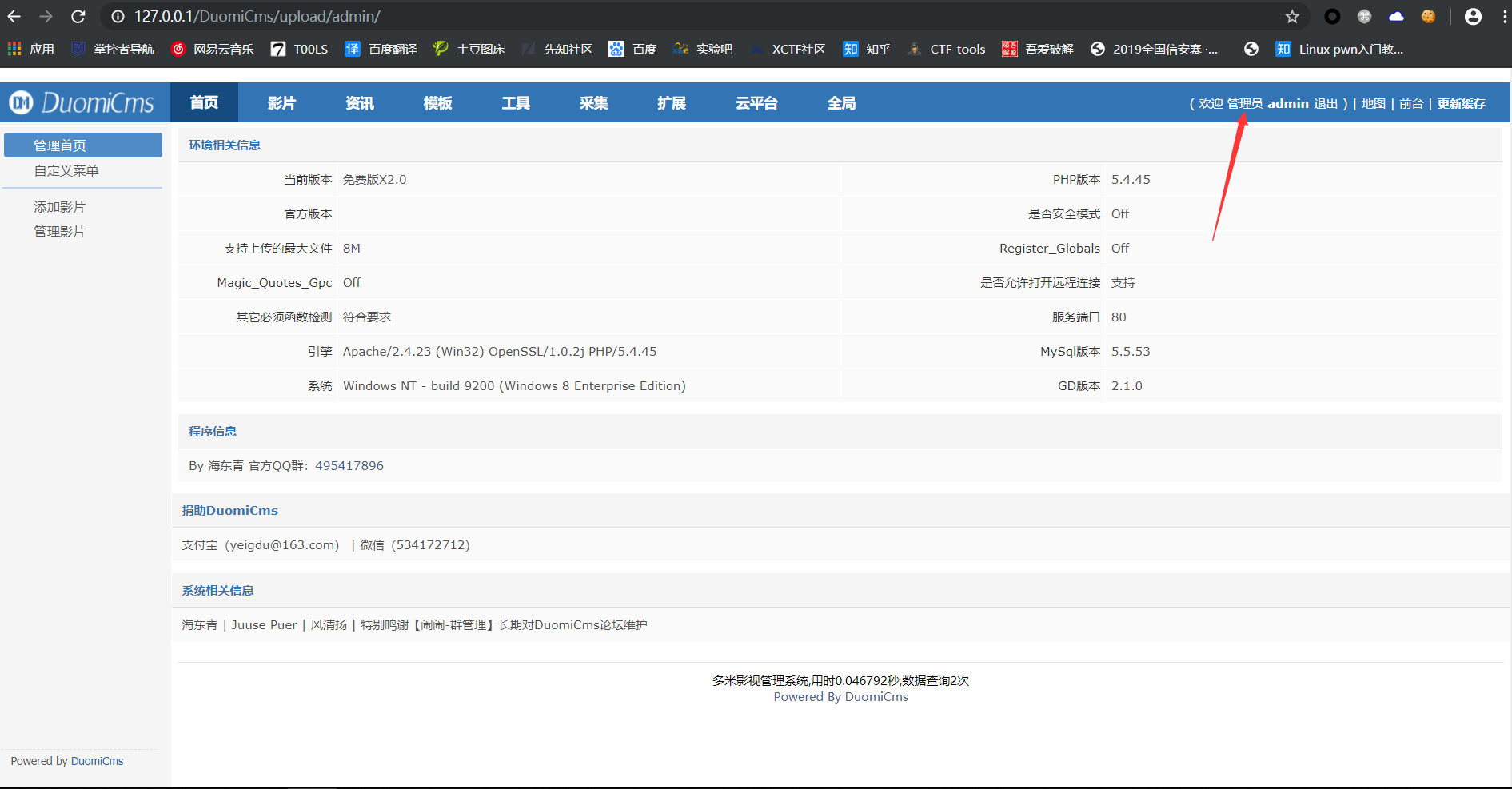The height and width of the screenshot is (789, 1512).
Task: Click the 捐助DuomiCms section header
Action: click(x=229, y=511)
